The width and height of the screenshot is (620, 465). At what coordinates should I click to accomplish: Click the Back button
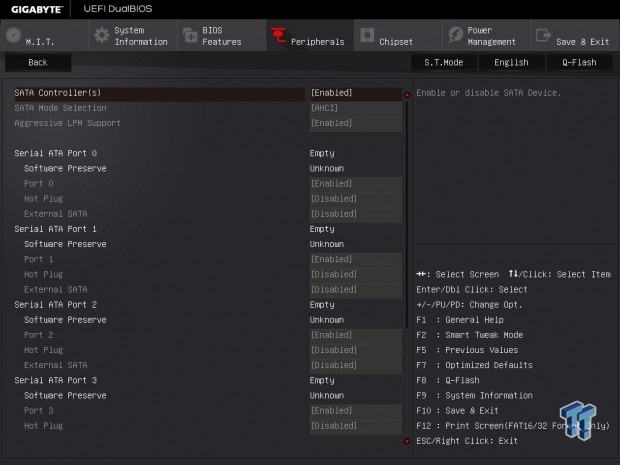click(38, 62)
